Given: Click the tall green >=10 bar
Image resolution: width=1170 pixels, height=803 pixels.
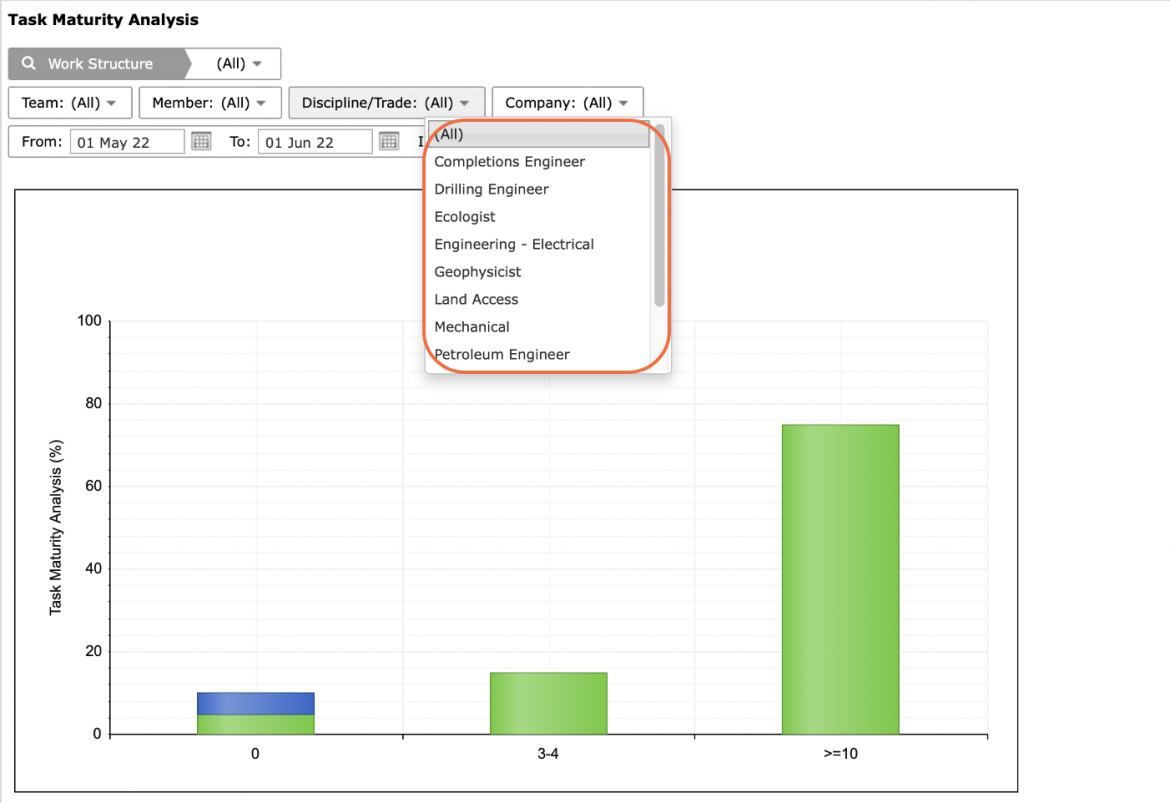Looking at the screenshot, I should 841,580.
